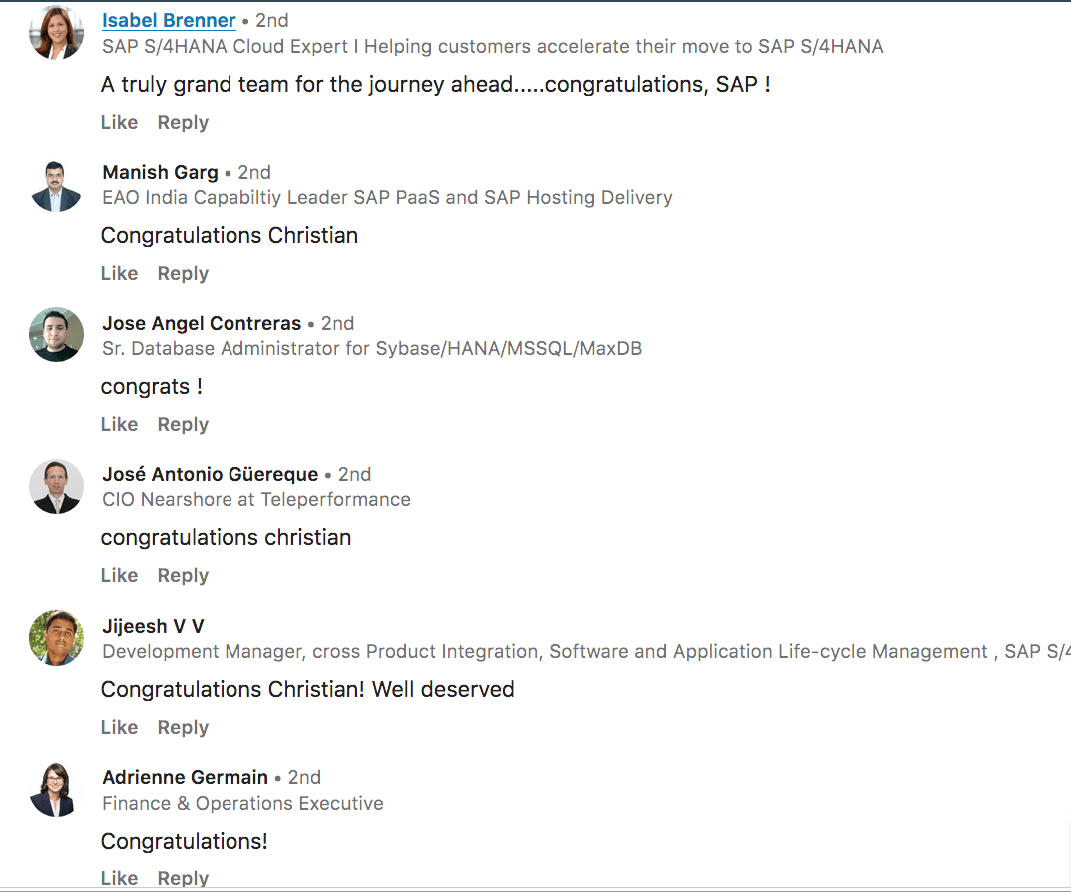Reply to José Antonio Güereque's comment
The height and width of the screenshot is (892, 1071).
(183, 576)
